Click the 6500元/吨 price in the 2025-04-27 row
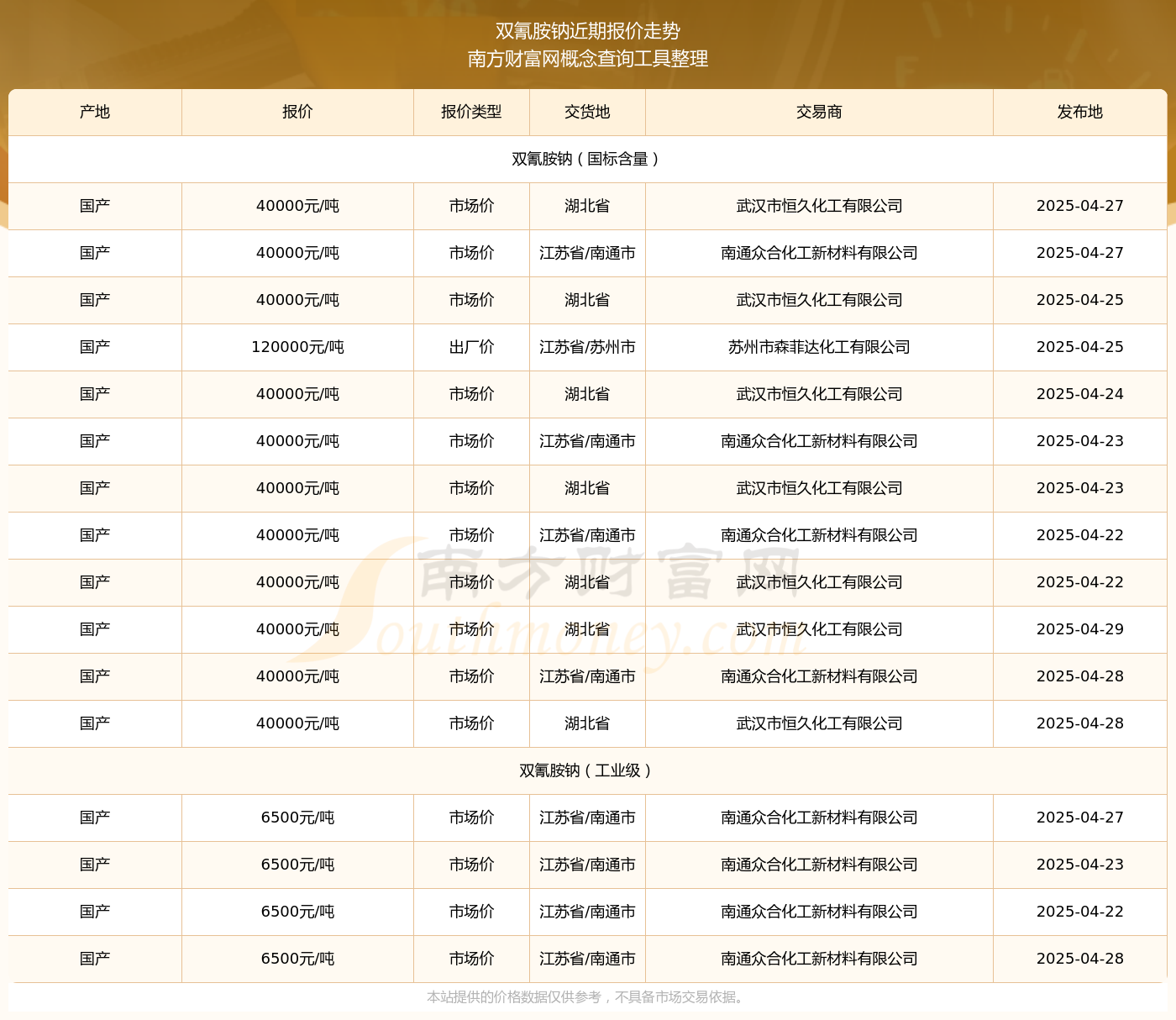Screen dimensions: 1176x1020 [297, 818]
